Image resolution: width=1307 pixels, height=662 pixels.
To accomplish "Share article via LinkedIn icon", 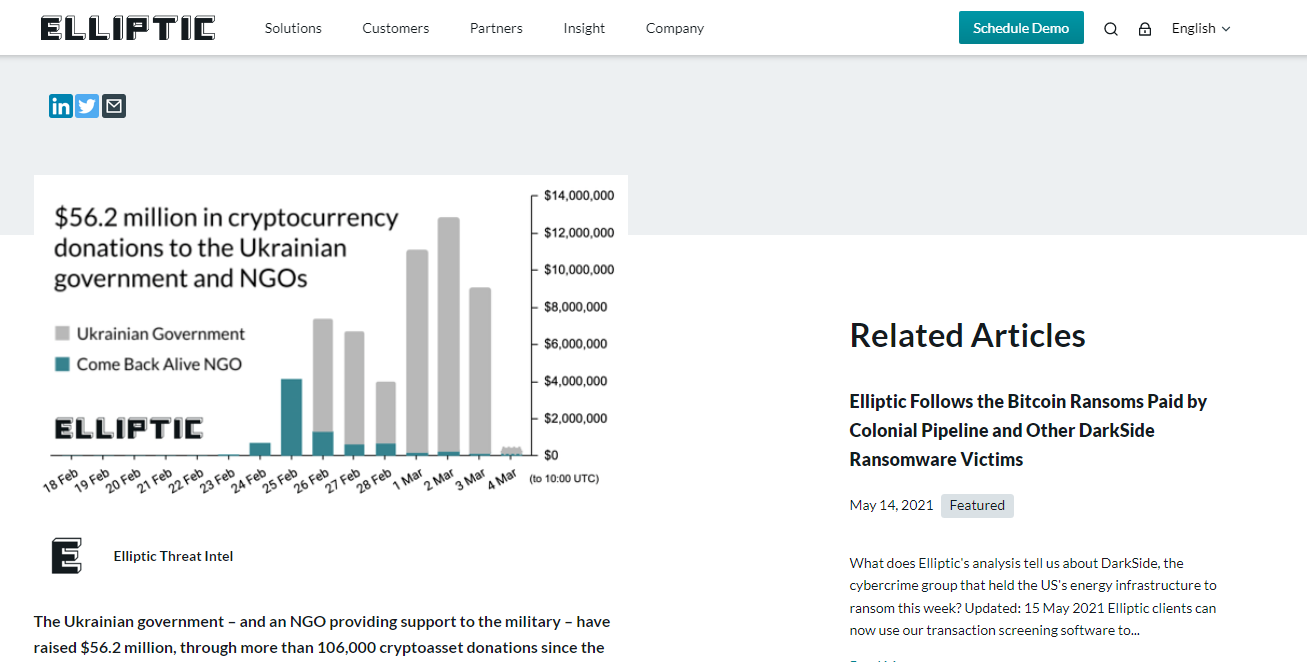I will [x=61, y=106].
